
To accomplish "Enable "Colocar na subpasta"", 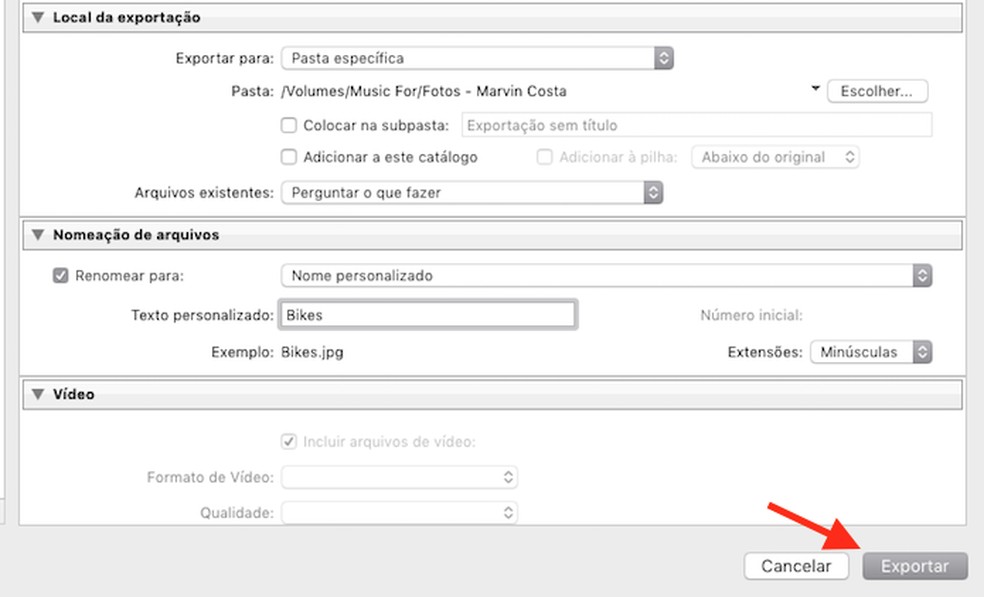I will pyautogui.click(x=288, y=125).
